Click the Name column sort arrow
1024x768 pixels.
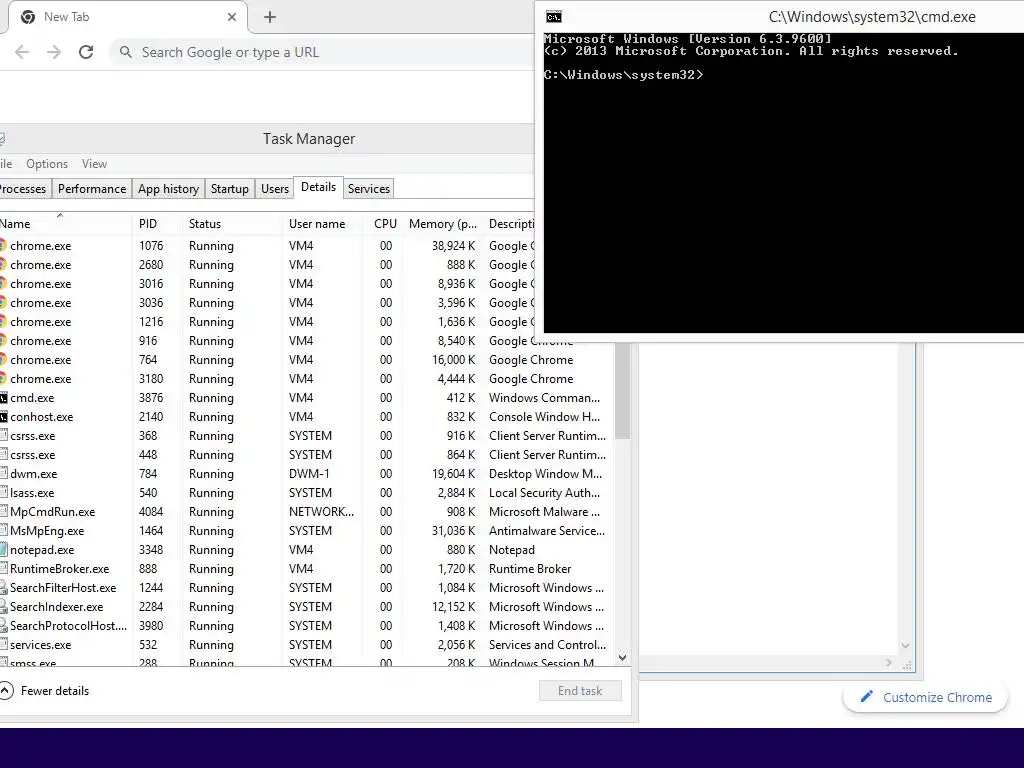[x=60, y=215]
